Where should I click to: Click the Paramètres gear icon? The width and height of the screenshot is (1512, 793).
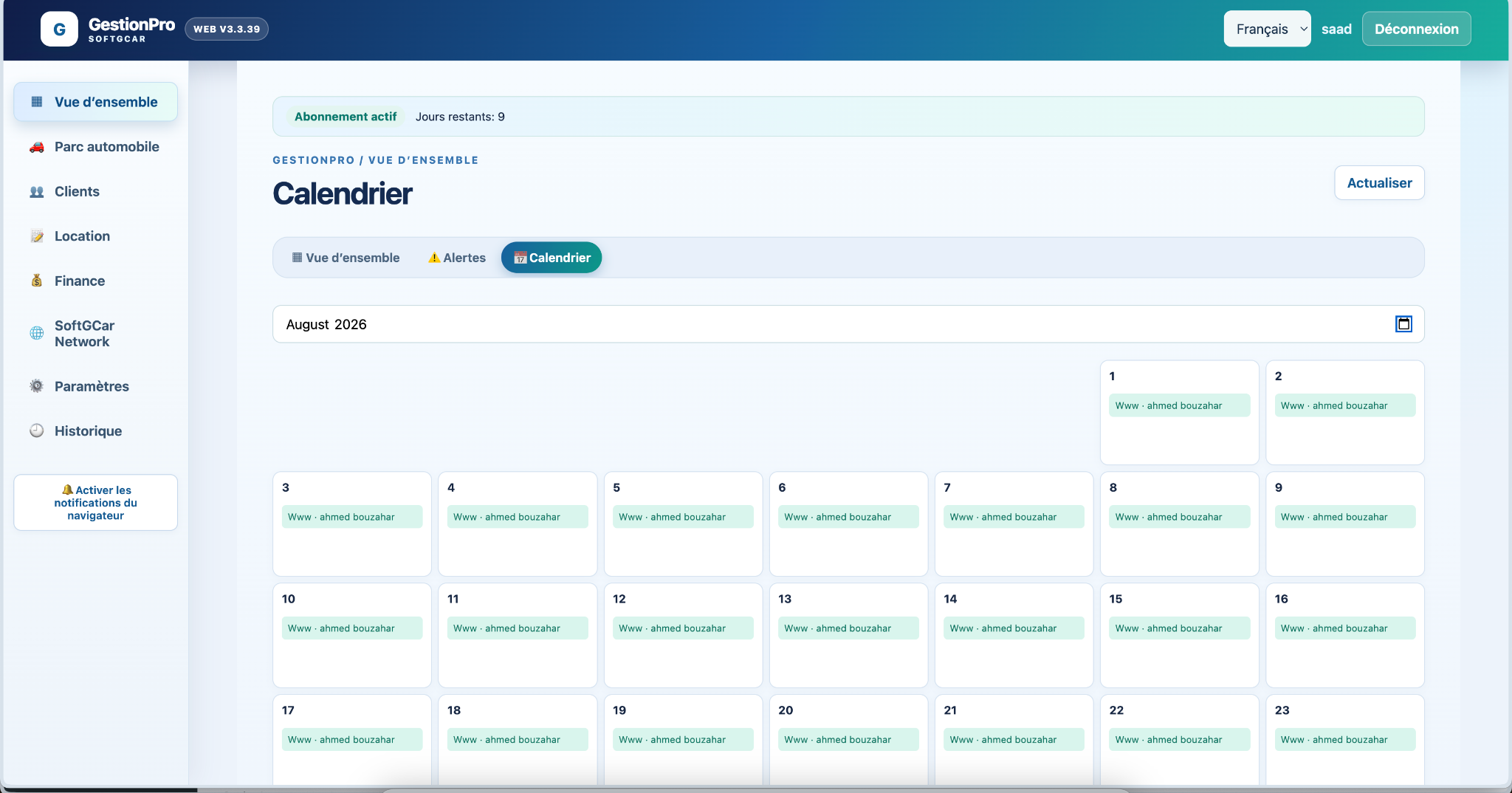coord(37,386)
